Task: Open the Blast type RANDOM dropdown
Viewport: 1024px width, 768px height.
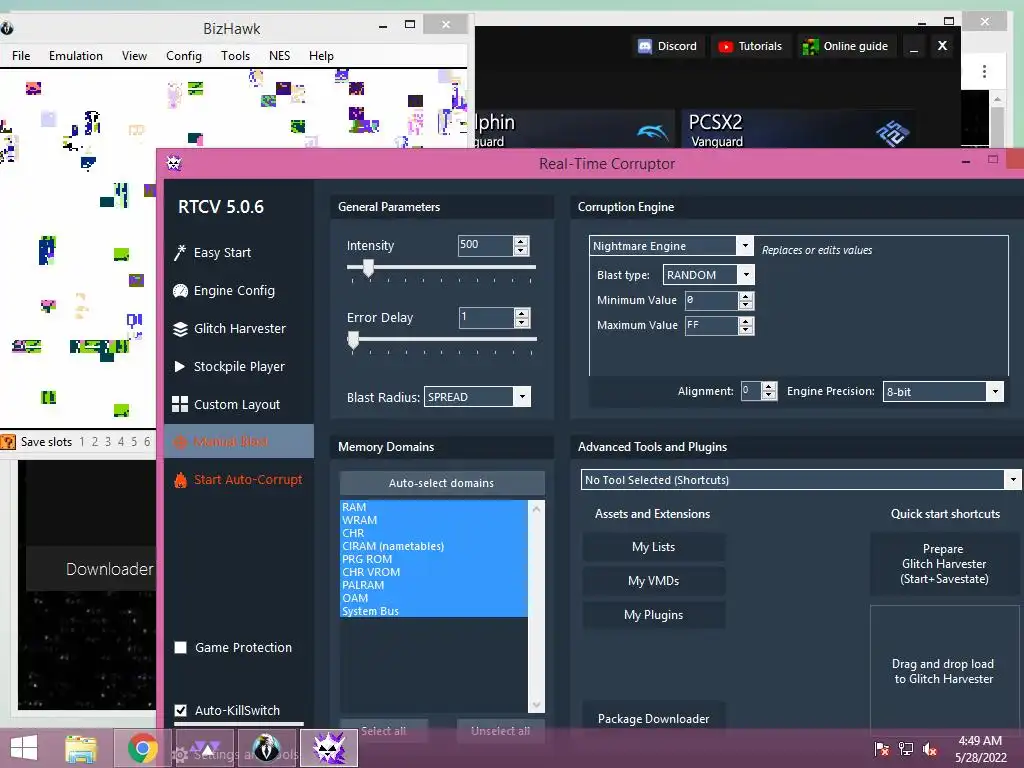Action: click(746, 275)
